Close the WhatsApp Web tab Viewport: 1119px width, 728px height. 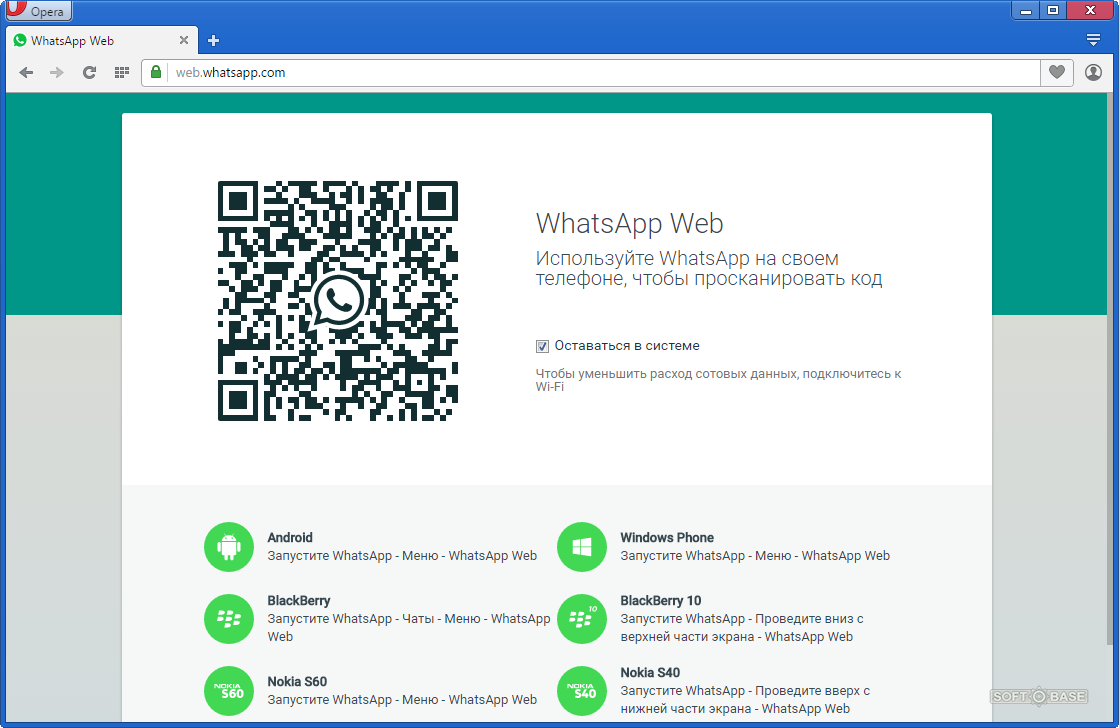[183, 41]
